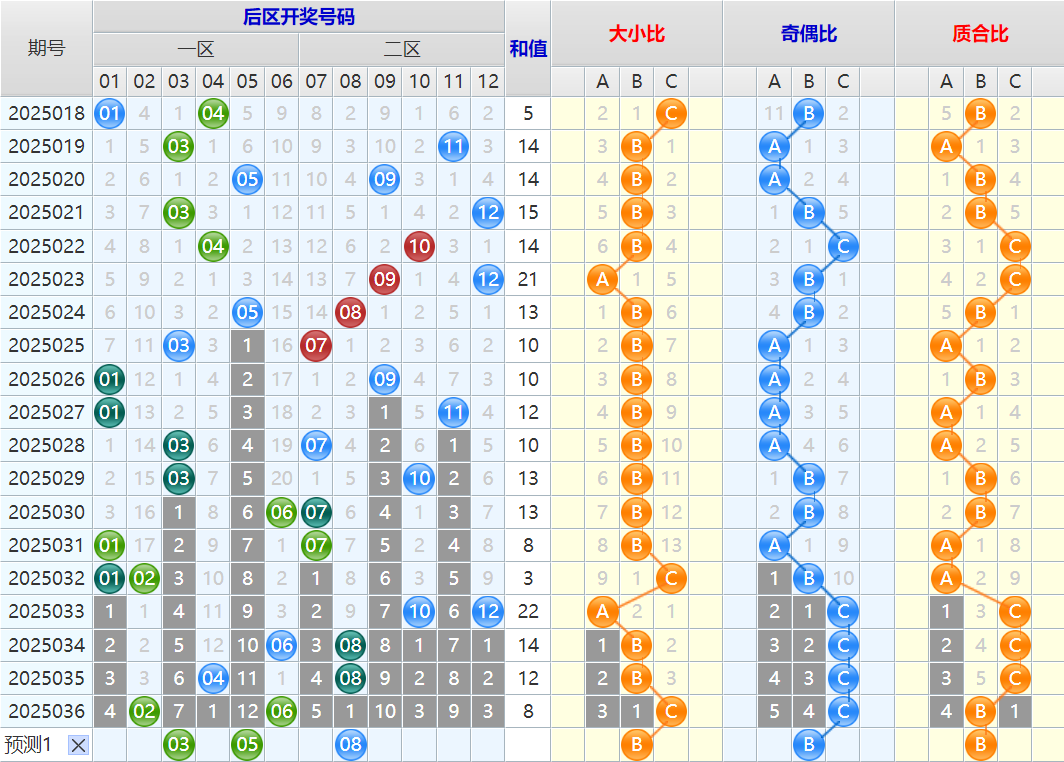Select green ball 06 in row 2025036
The height and width of the screenshot is (762, 1064).
[282, 711]
